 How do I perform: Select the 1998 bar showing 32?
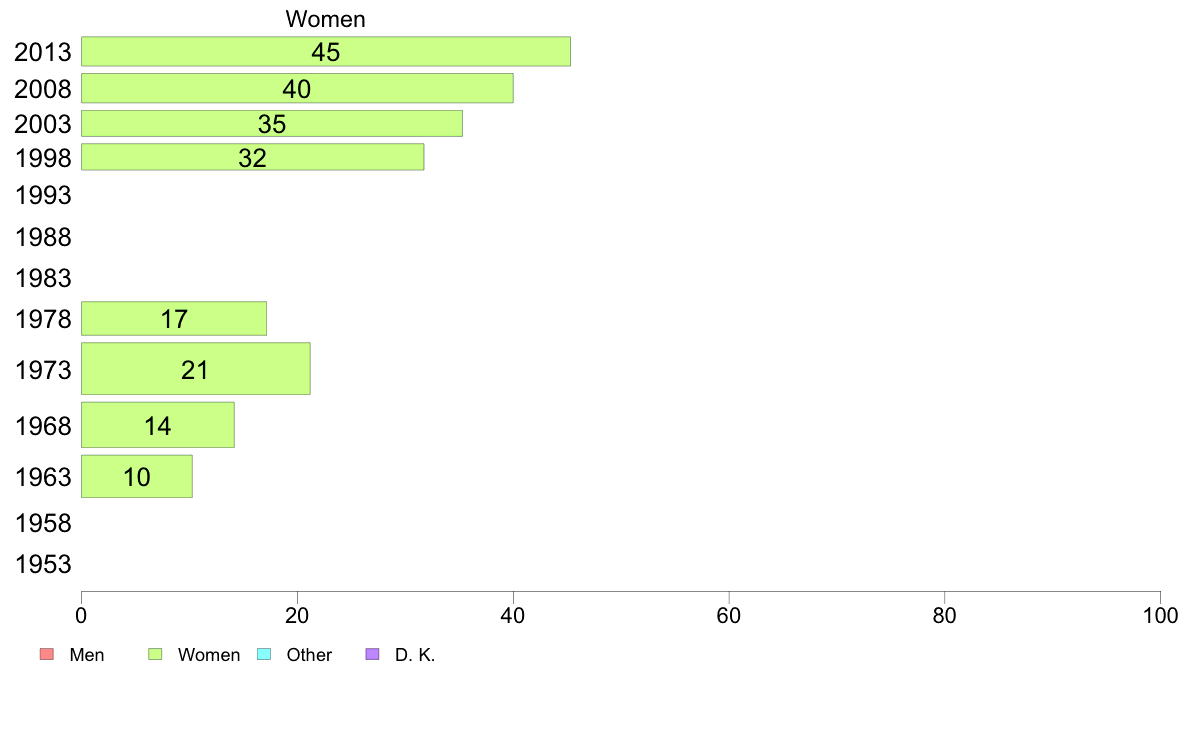pyautogui.click(x=252, y=157)
